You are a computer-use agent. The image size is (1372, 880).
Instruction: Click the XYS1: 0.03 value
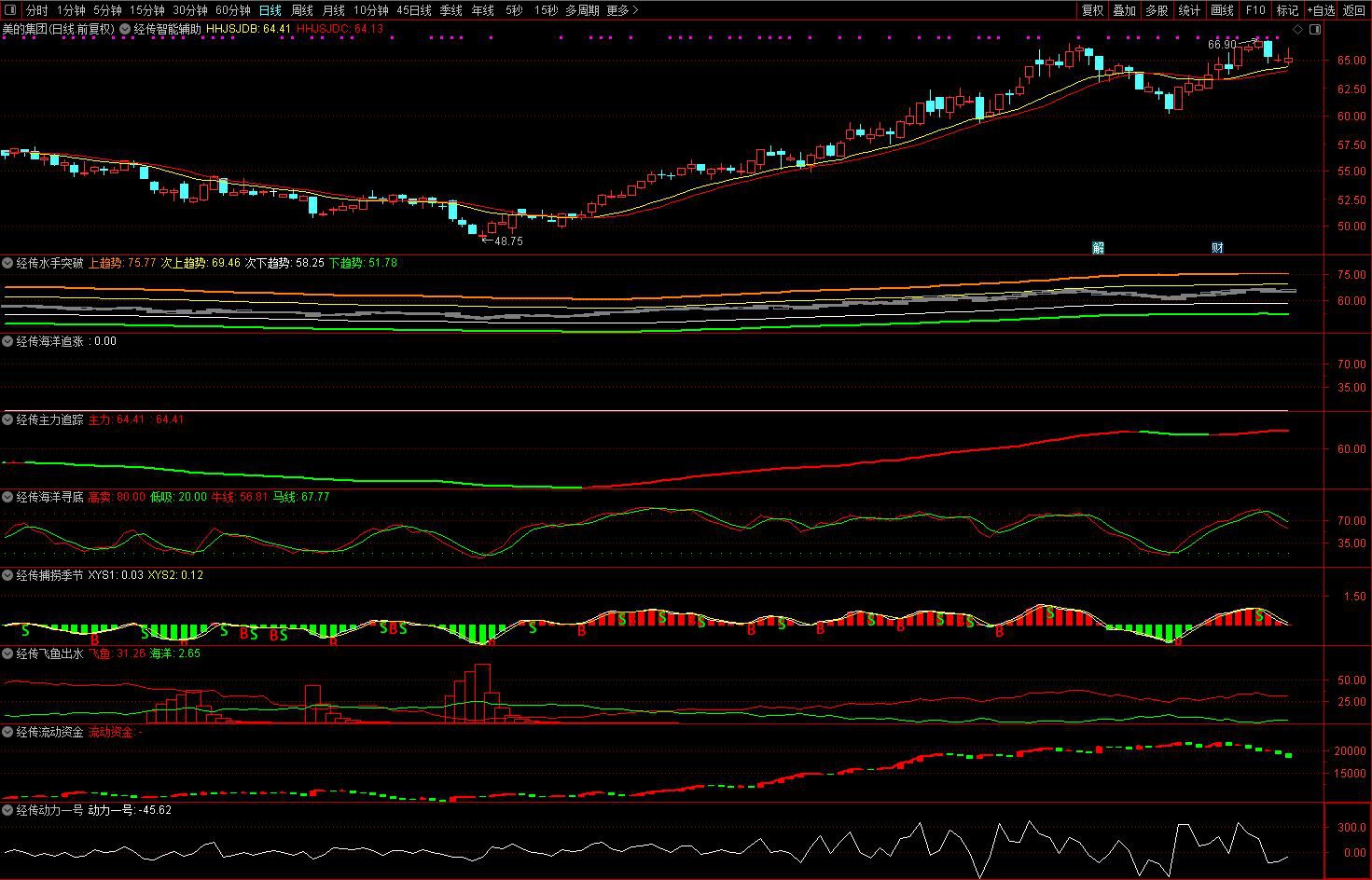click(x=116, y=575)
